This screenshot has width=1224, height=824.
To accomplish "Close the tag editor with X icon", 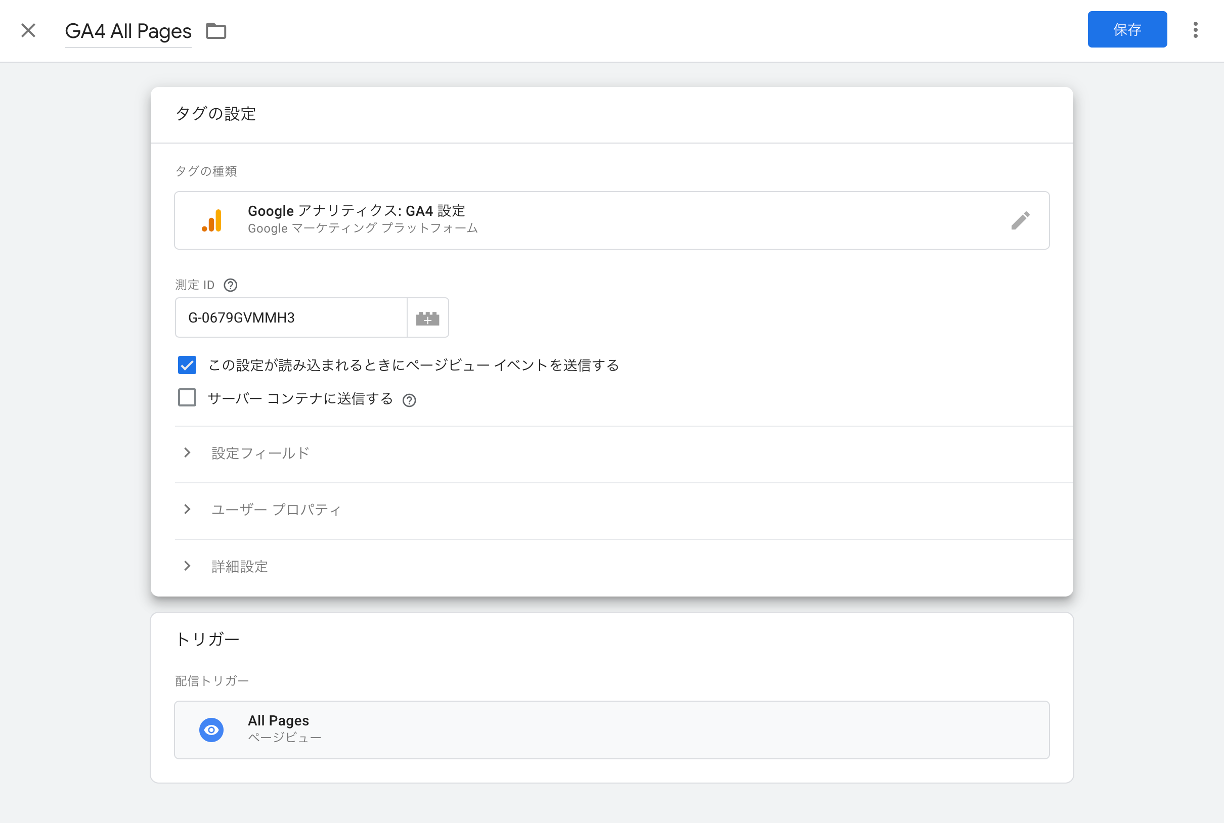I will (28, 30).
